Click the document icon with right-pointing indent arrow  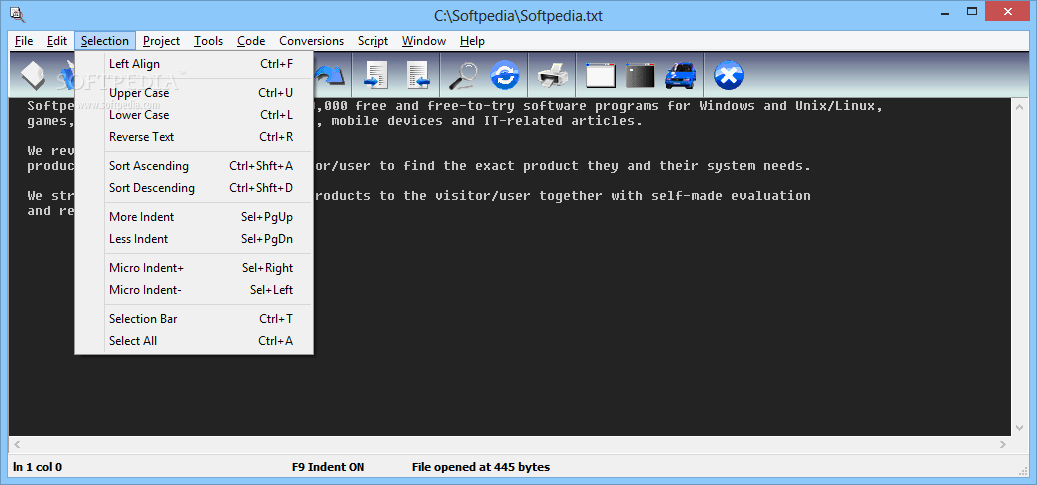[x=376, y=75]
